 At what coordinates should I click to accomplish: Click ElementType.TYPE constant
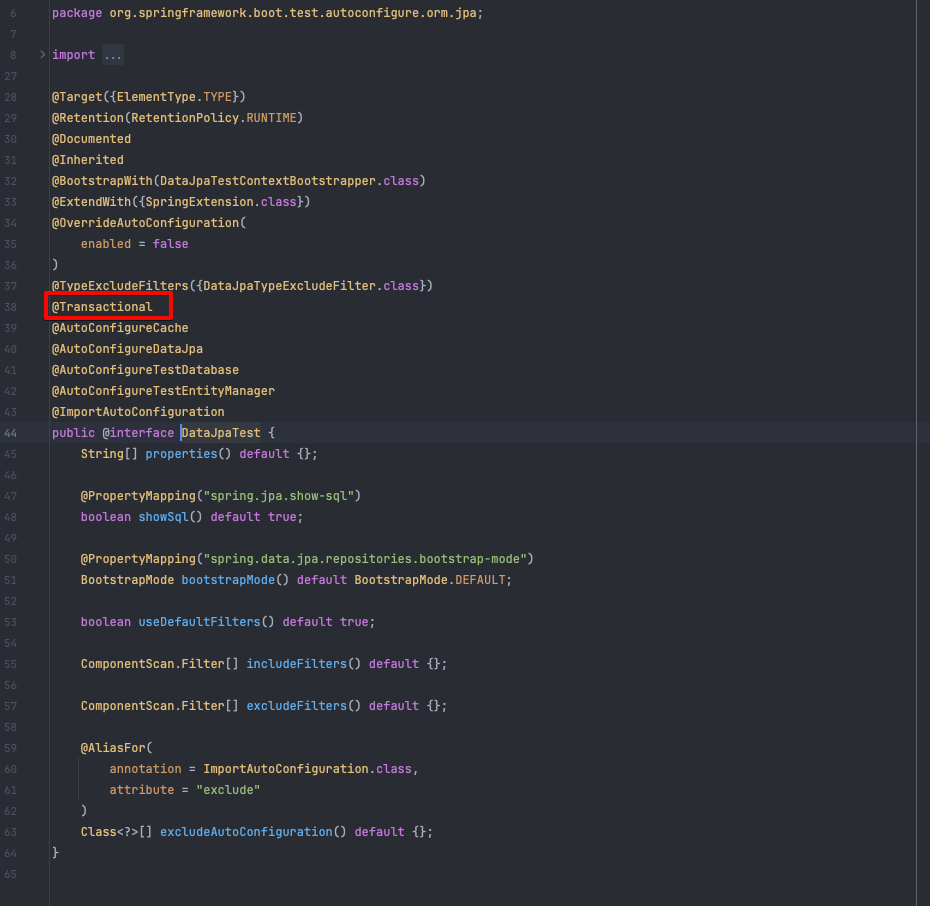pos(174,97)
